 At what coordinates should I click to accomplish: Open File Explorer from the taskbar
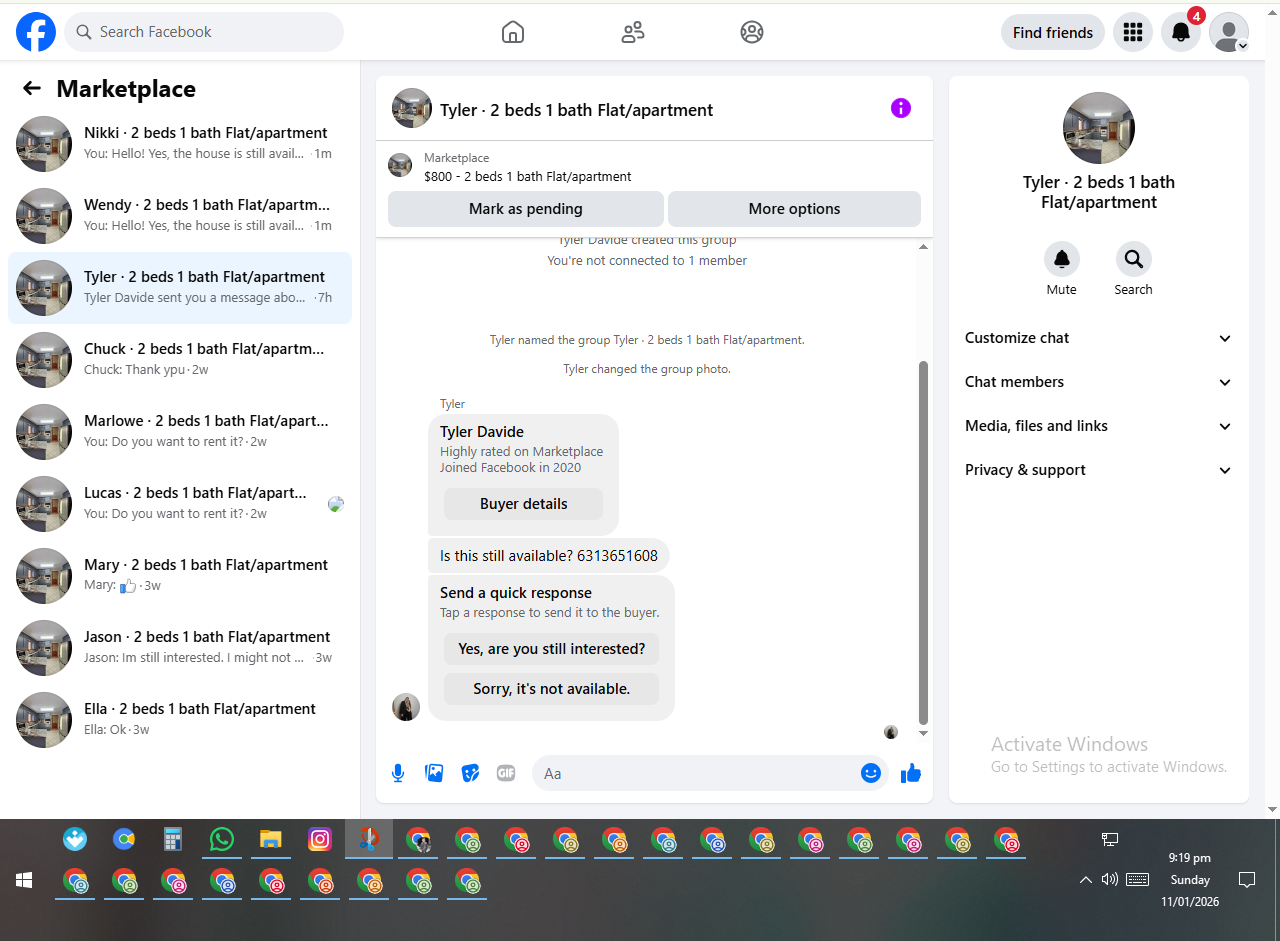tap(271, 839)
